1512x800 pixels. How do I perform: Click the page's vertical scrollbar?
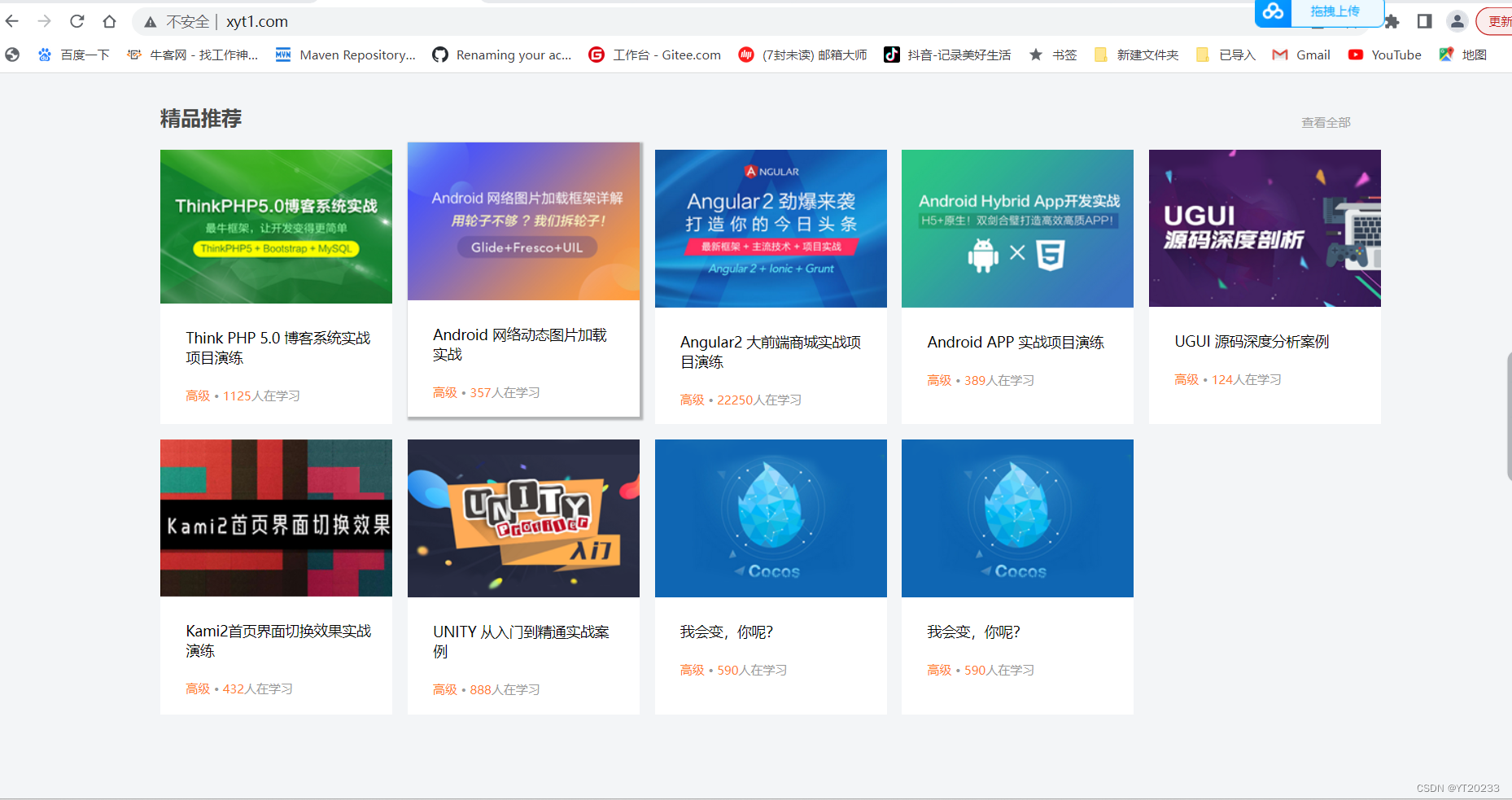click(1509, 417)
